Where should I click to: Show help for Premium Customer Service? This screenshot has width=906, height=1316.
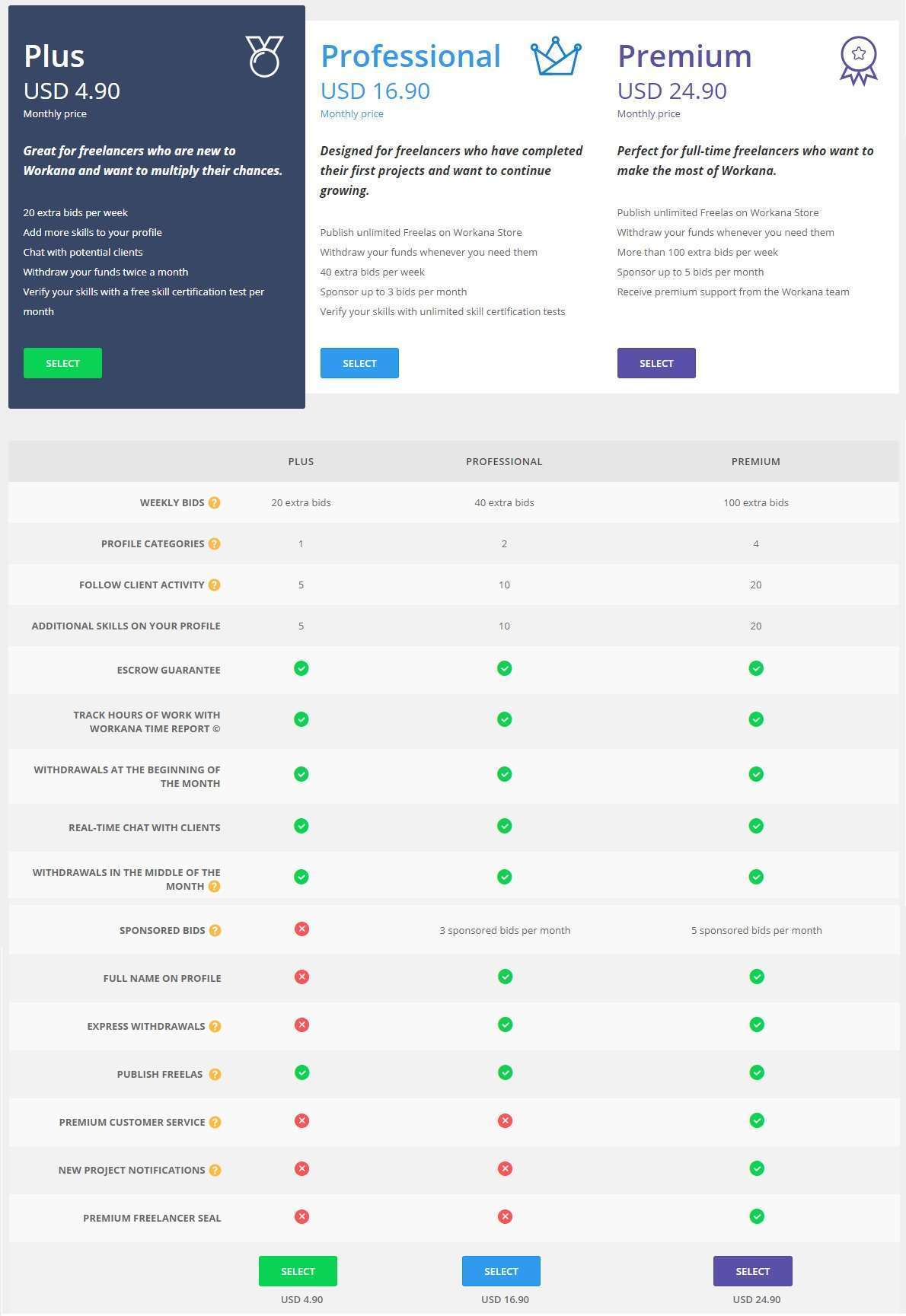pos(215,1122)
